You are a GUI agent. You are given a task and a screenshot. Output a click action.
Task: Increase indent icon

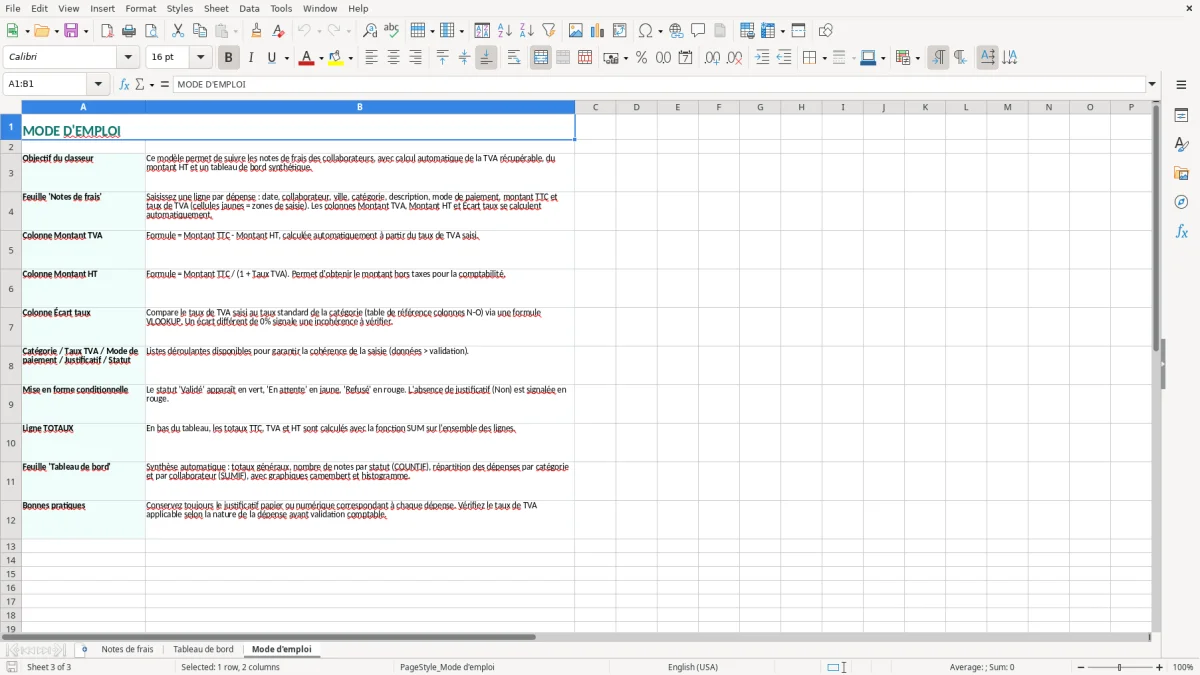[762, 58]
